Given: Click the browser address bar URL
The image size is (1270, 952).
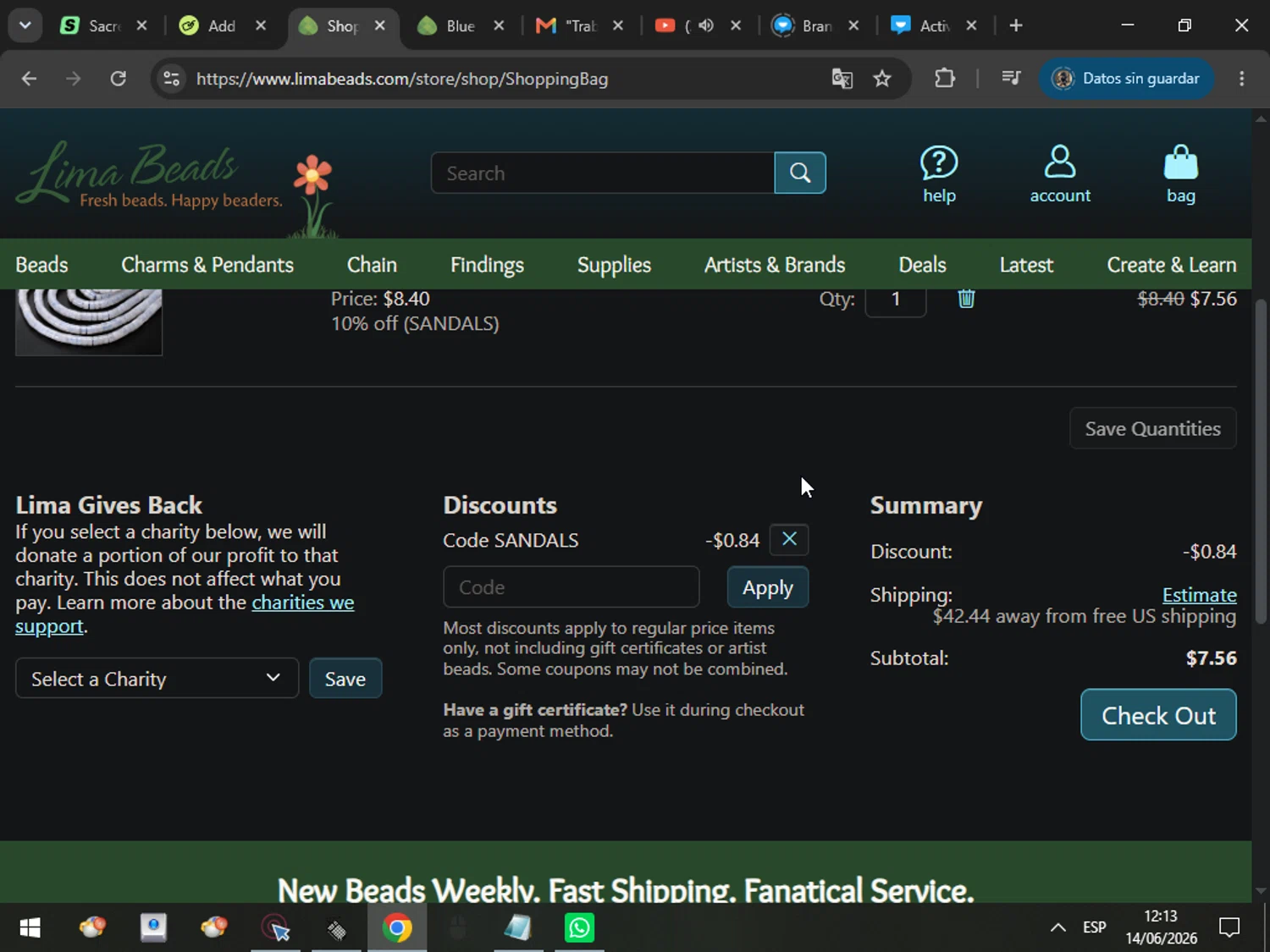Looking at the screenshot, I should click(402, 79).
